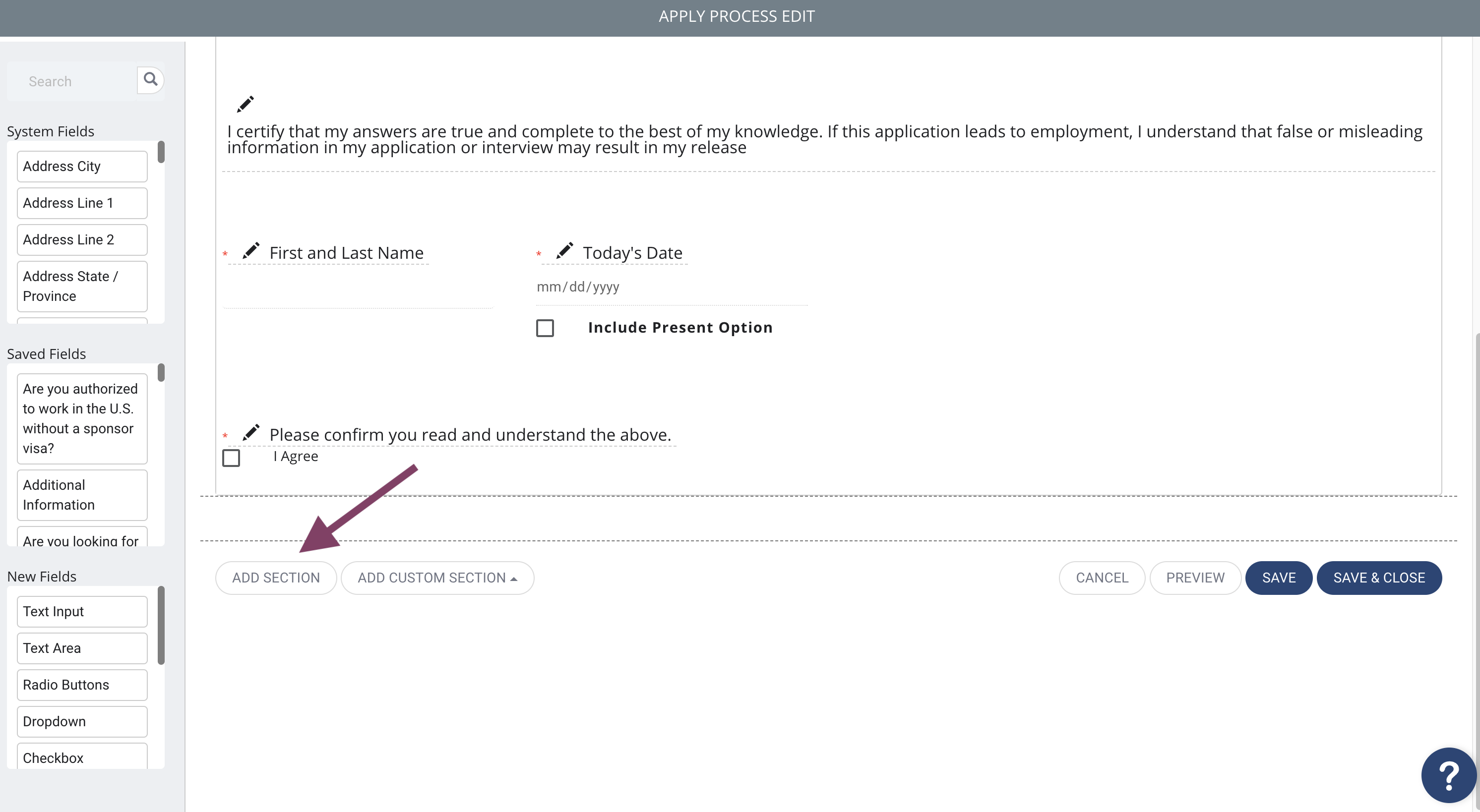The image size is (1480, 812).
Task: Select the Text Input new field
Action: click(x=82, y=612)
